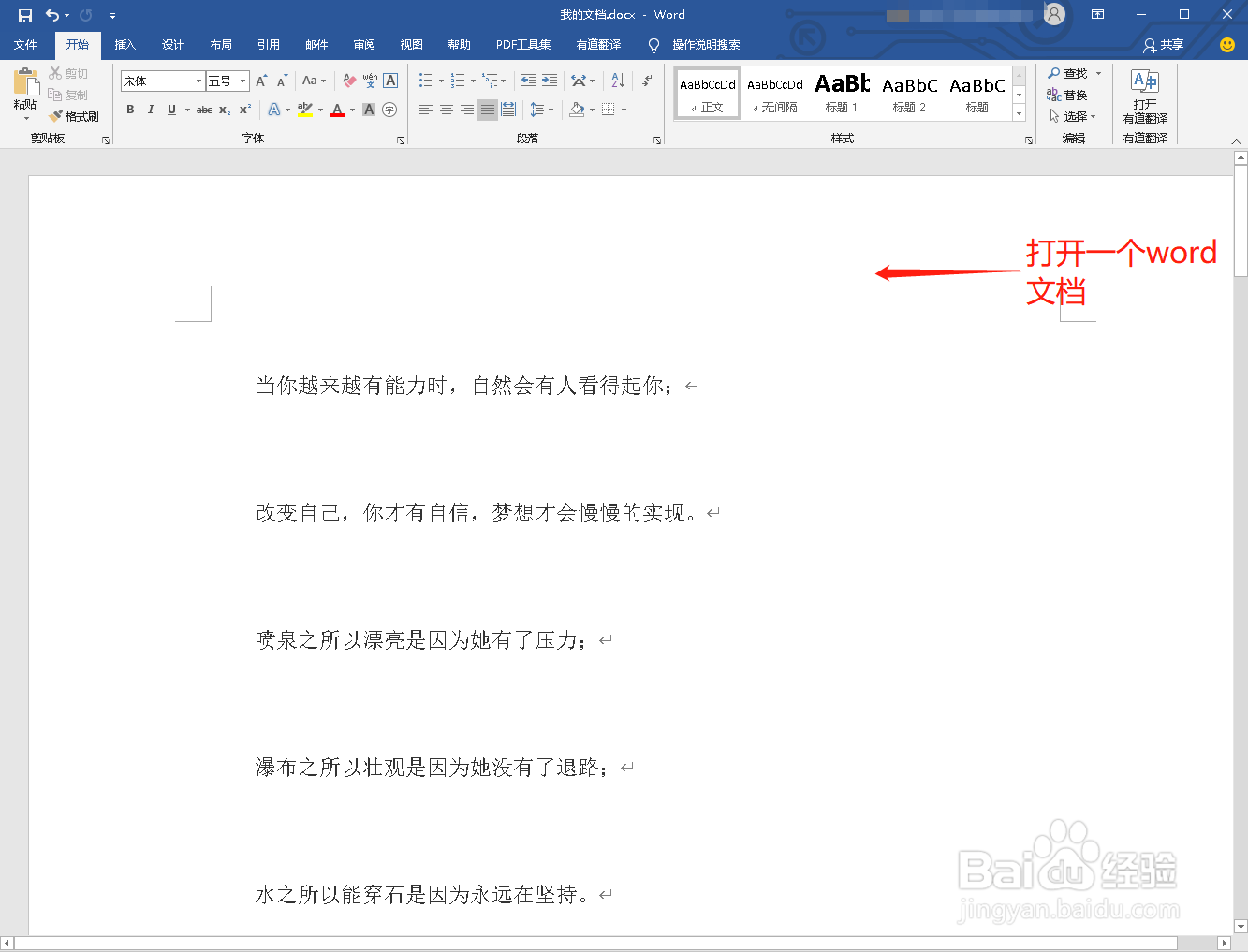Image resolution: width=1248 pixels, height=952 pixels.
Task: Open the ribbon display options button
Action: pyautogui.click(x=1098, y=14)
